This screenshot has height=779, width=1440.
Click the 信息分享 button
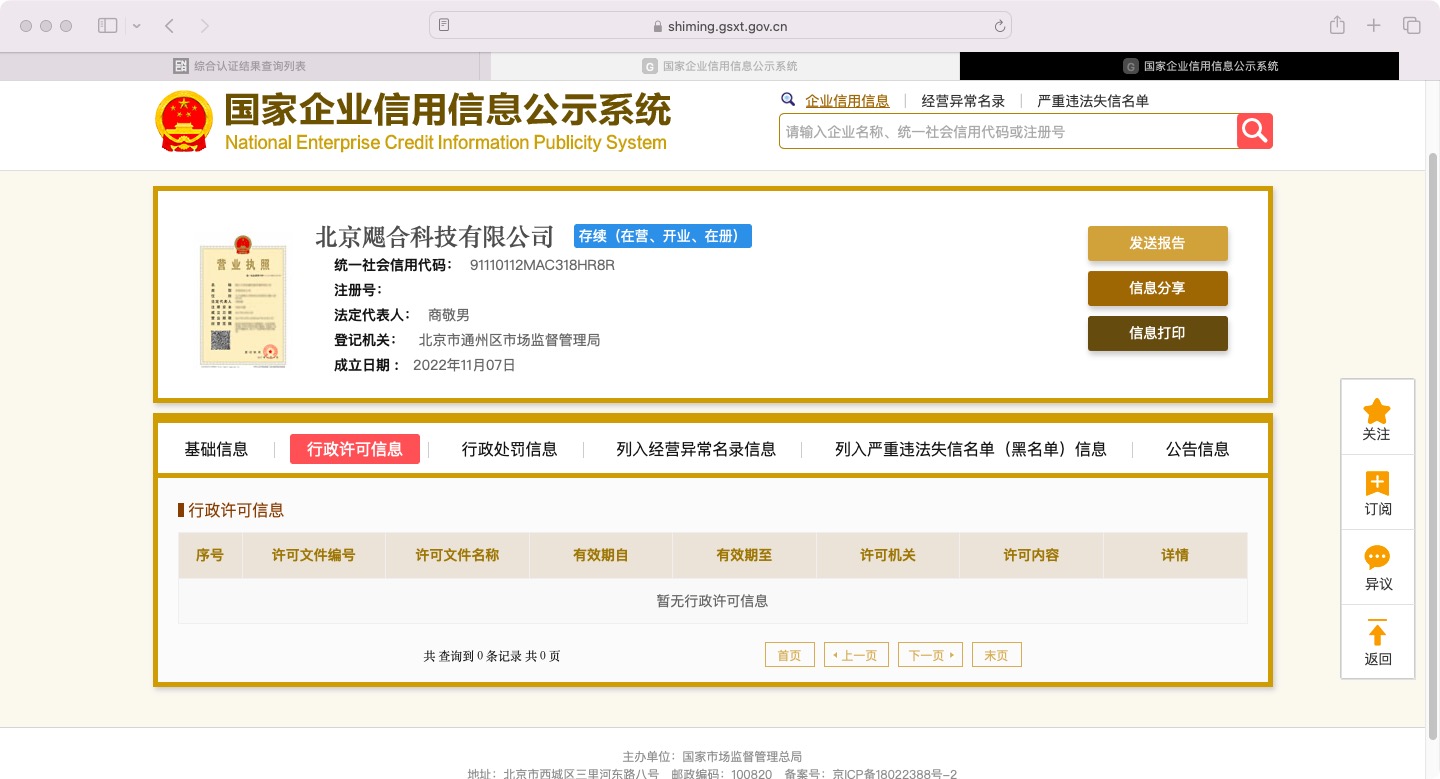1157,288
